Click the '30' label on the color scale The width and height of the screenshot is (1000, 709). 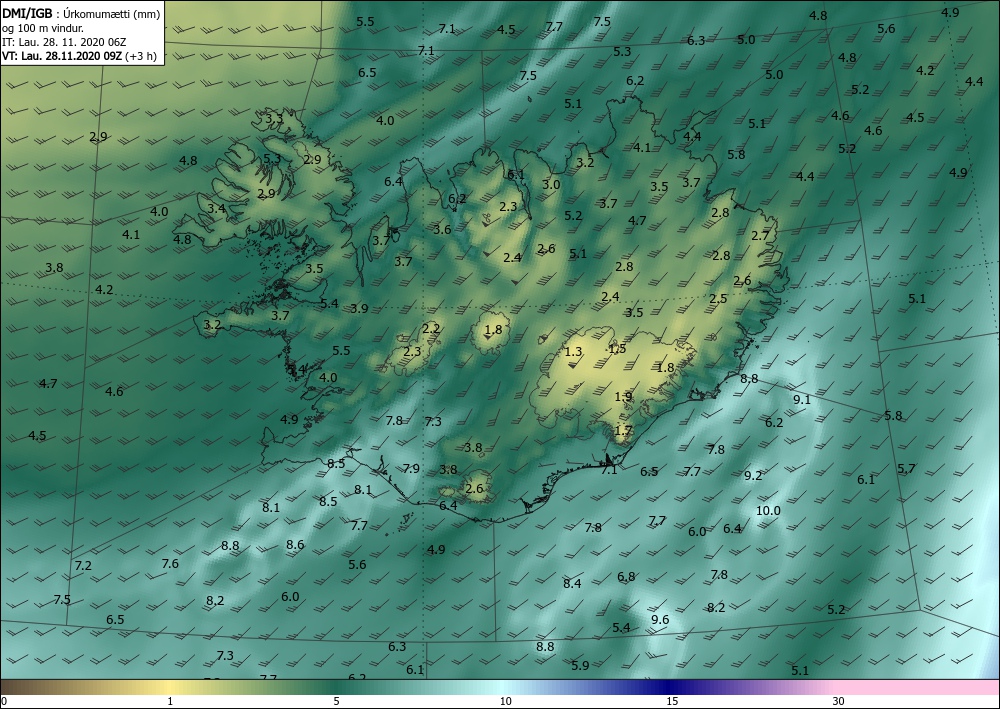[x=838, y=702]
